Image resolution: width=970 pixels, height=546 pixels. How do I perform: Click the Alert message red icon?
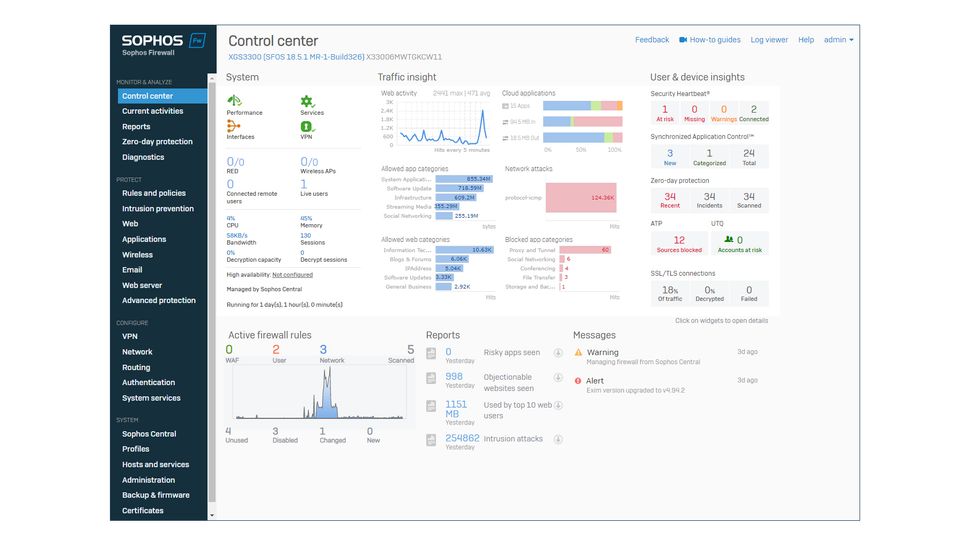578,381
